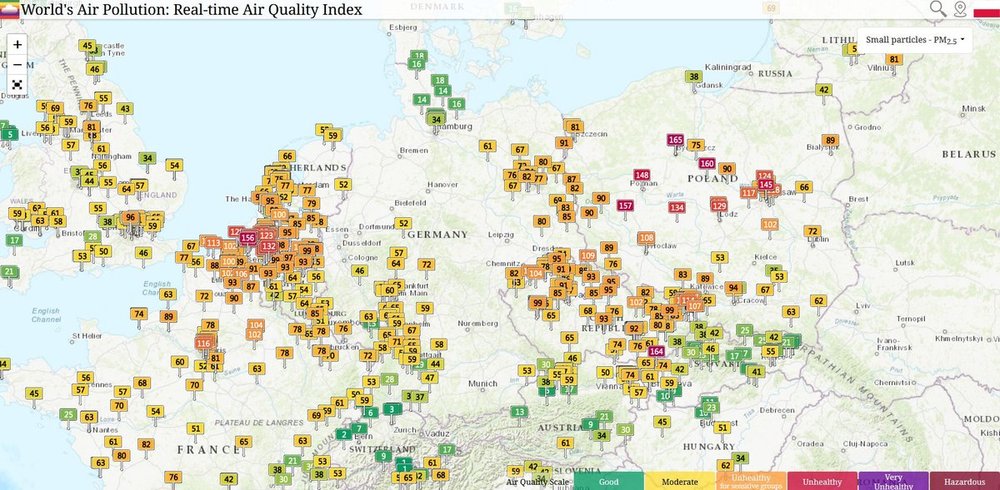Click the red Unhealthy scale swatch
Viewport: 1000px width, 490px height.
822,481
